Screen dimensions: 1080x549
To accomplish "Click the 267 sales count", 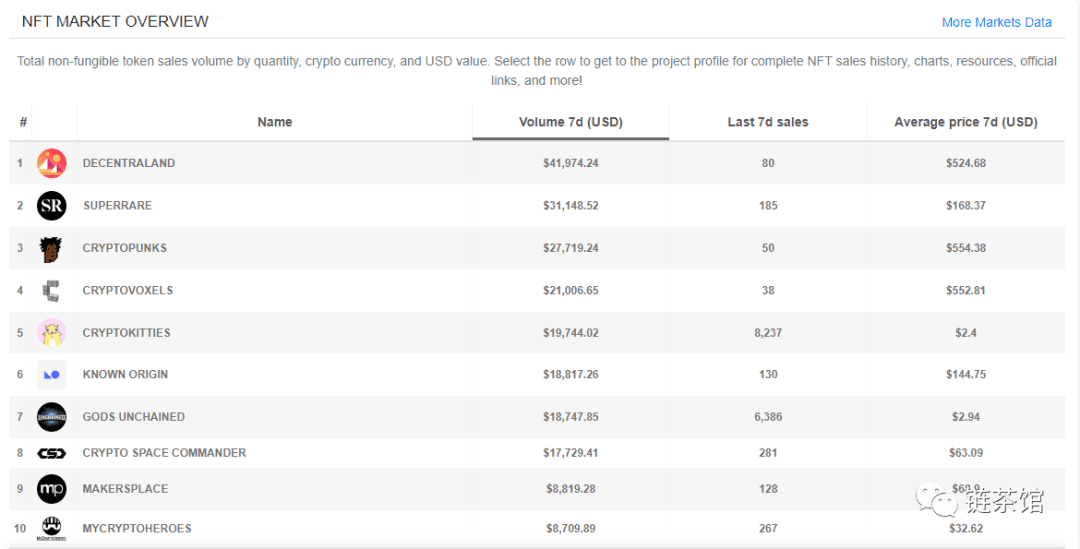I will point(768,528).
